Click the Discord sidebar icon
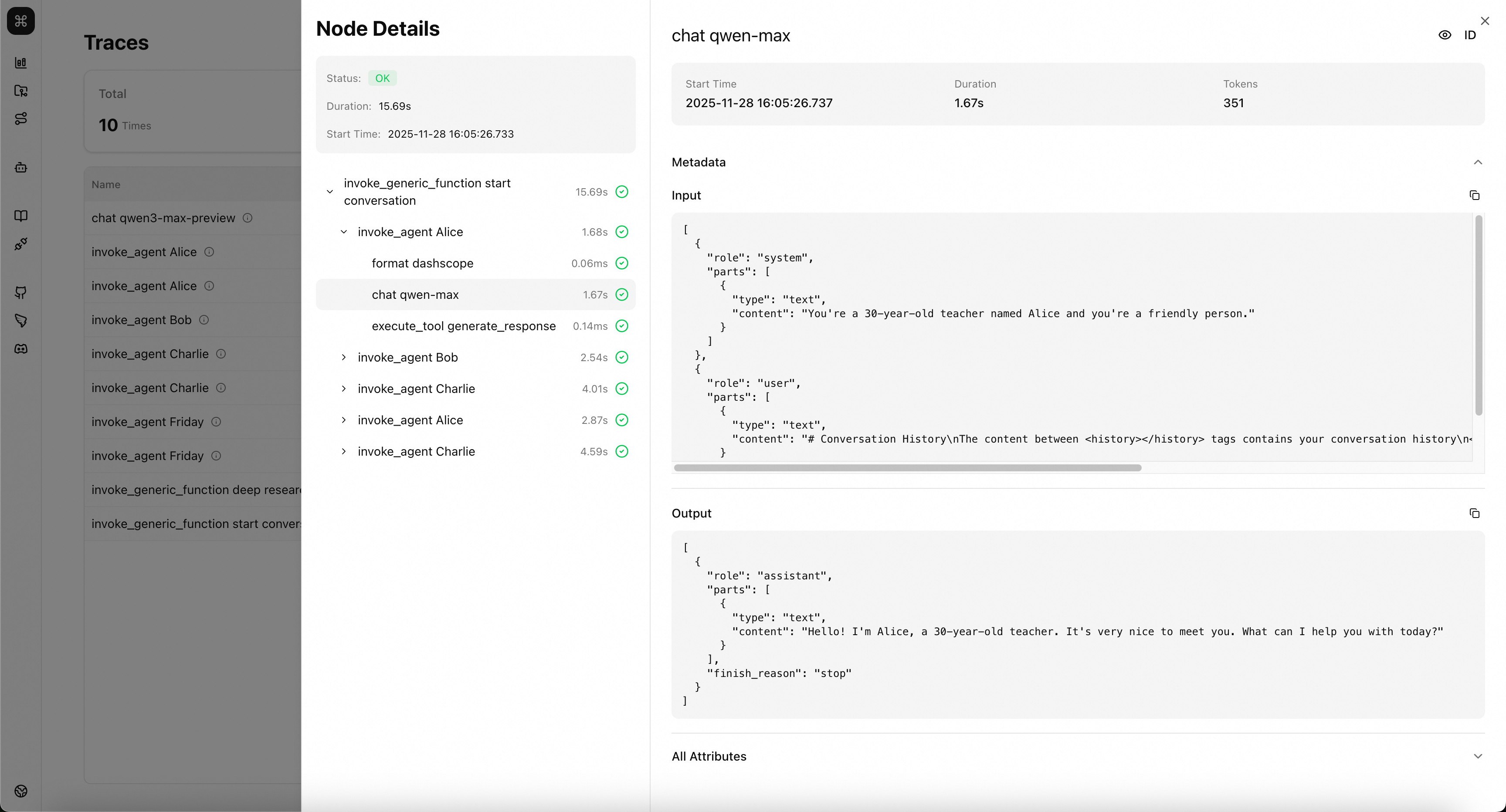 [21, 349]
